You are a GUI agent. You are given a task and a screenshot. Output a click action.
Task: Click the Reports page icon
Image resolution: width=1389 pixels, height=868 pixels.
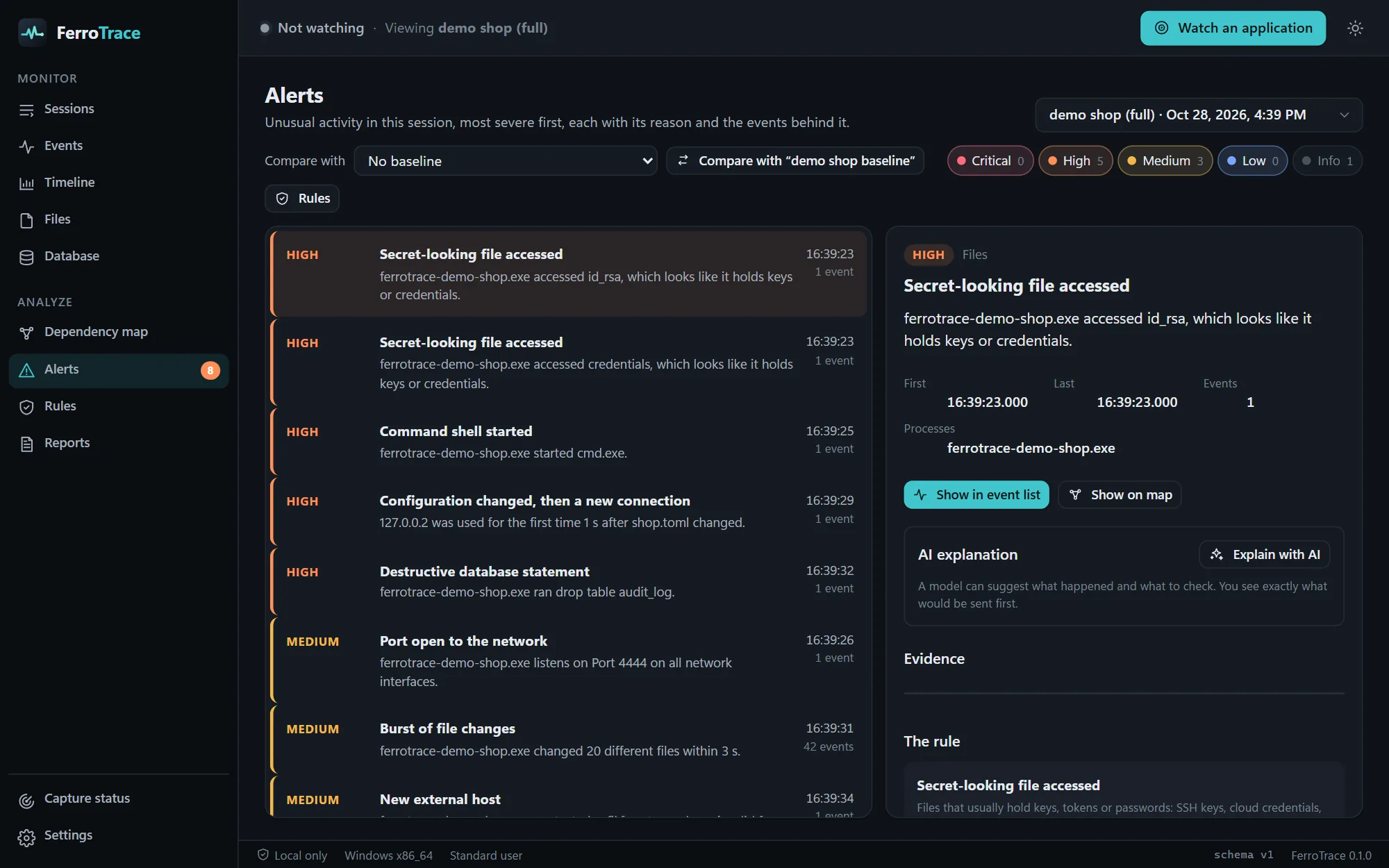26,444
